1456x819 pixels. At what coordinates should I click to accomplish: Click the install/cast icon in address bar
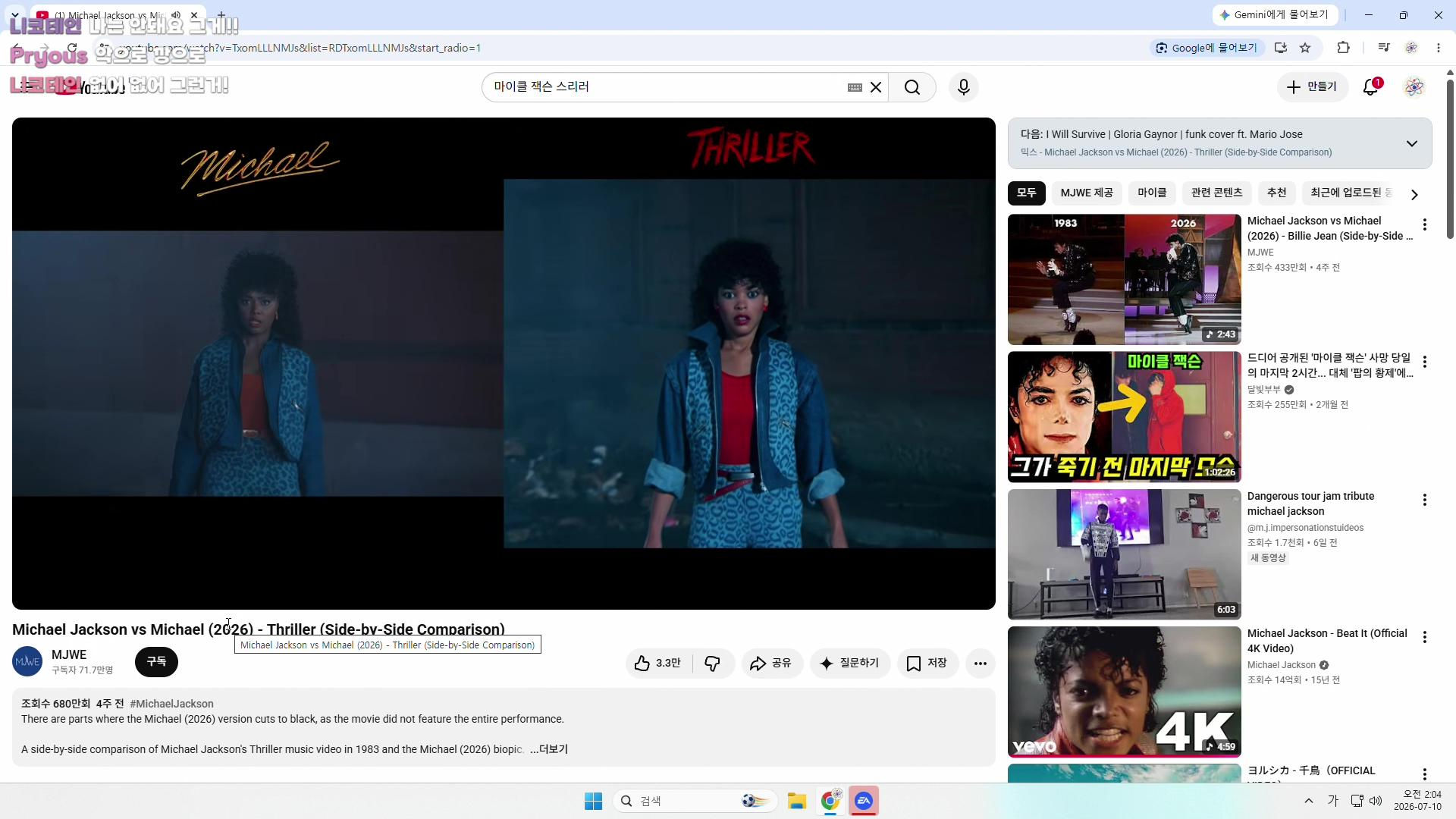[x=1281, y=48]
